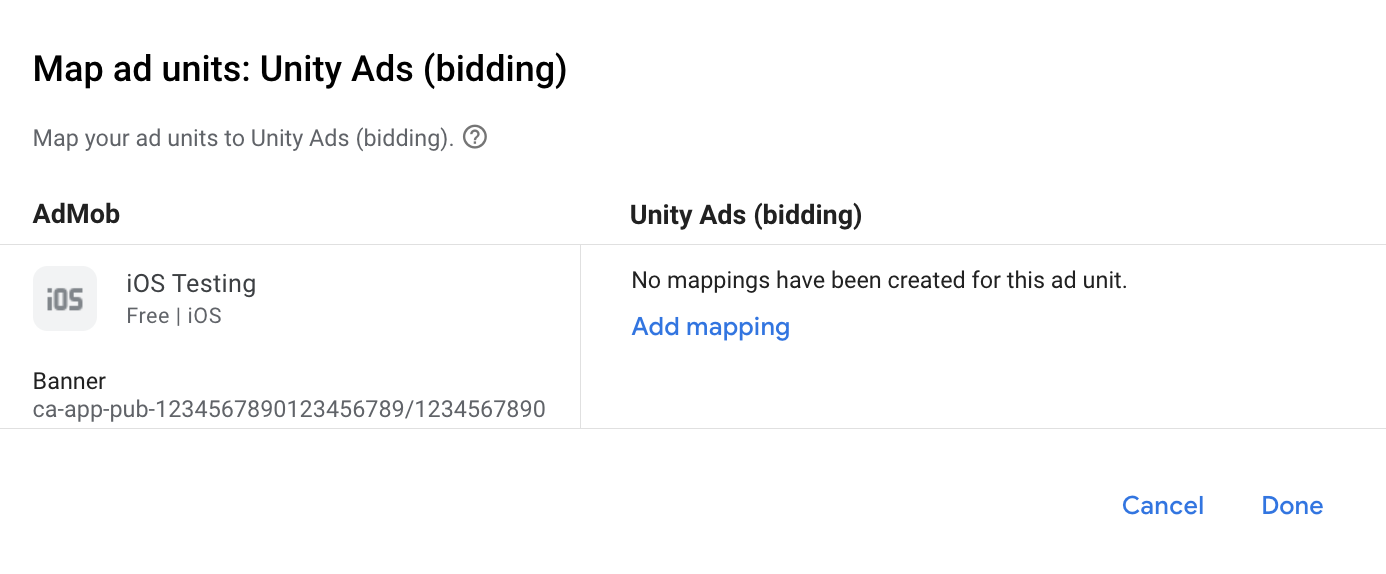Click the vertical divider between the two columns
Image resolution: width=1386 pixels, height=574 pixels.
tap(580, 336)
